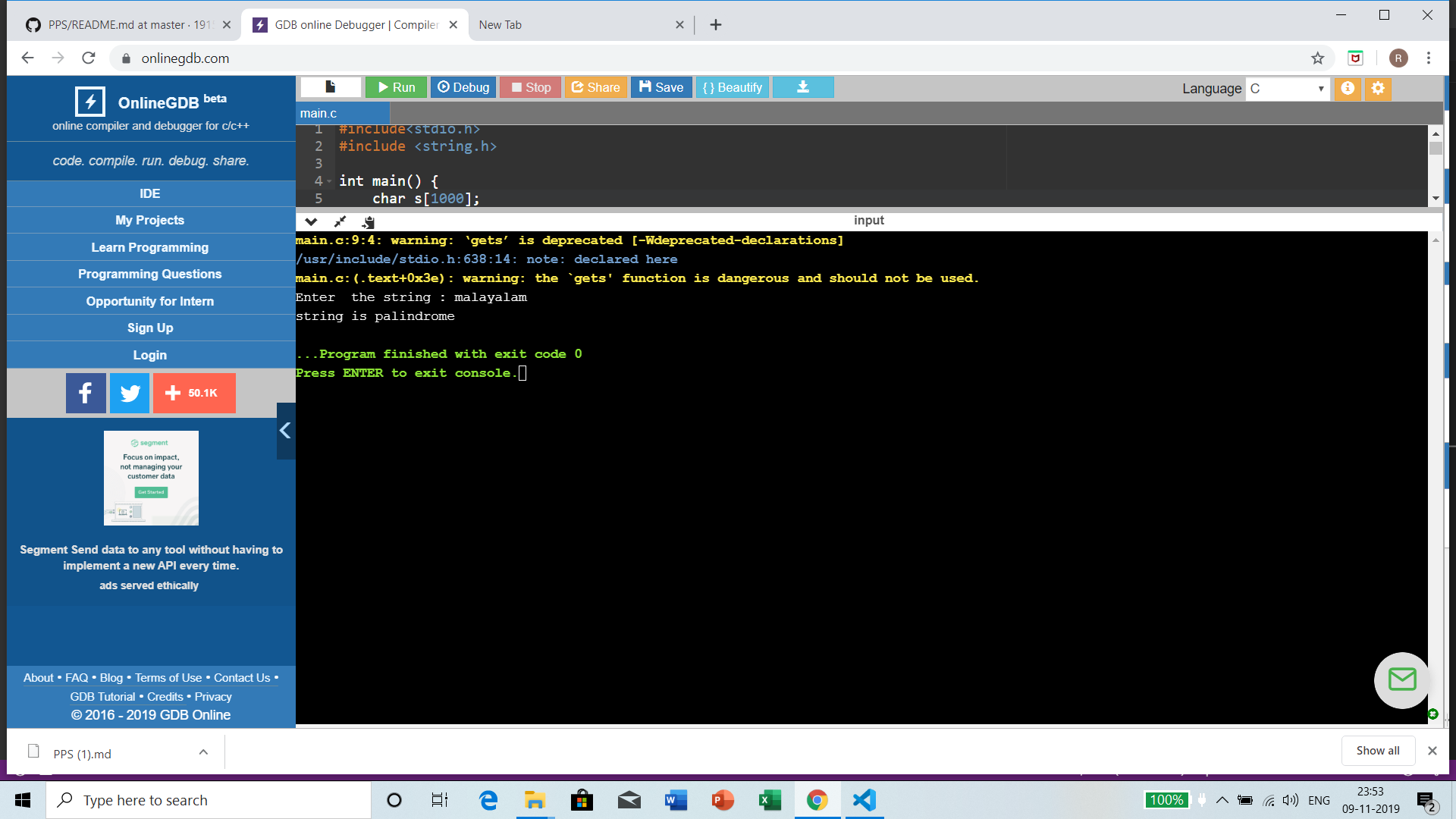
Task: Expand PPS (1).md download options arrow
Action: pyautogui.click(x=203, y=752)
